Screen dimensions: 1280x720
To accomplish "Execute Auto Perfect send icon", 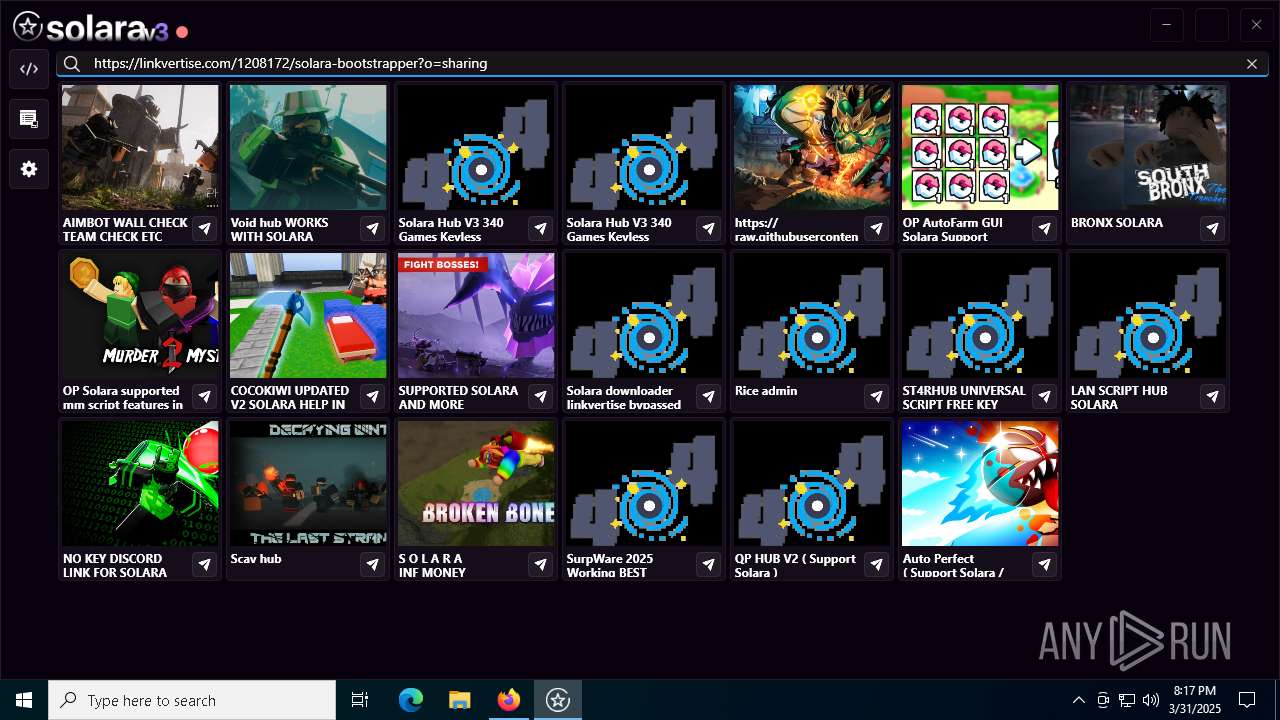I will [1045, 565].
